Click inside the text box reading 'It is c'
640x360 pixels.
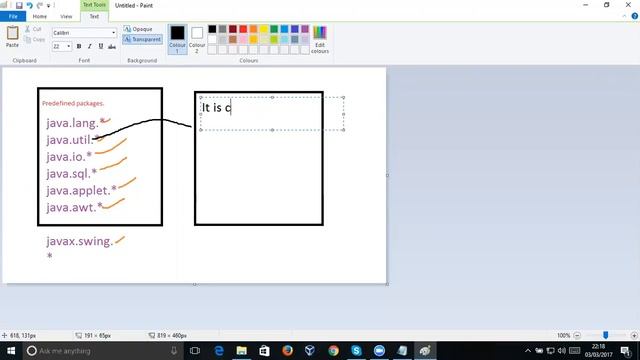point(272,114)
